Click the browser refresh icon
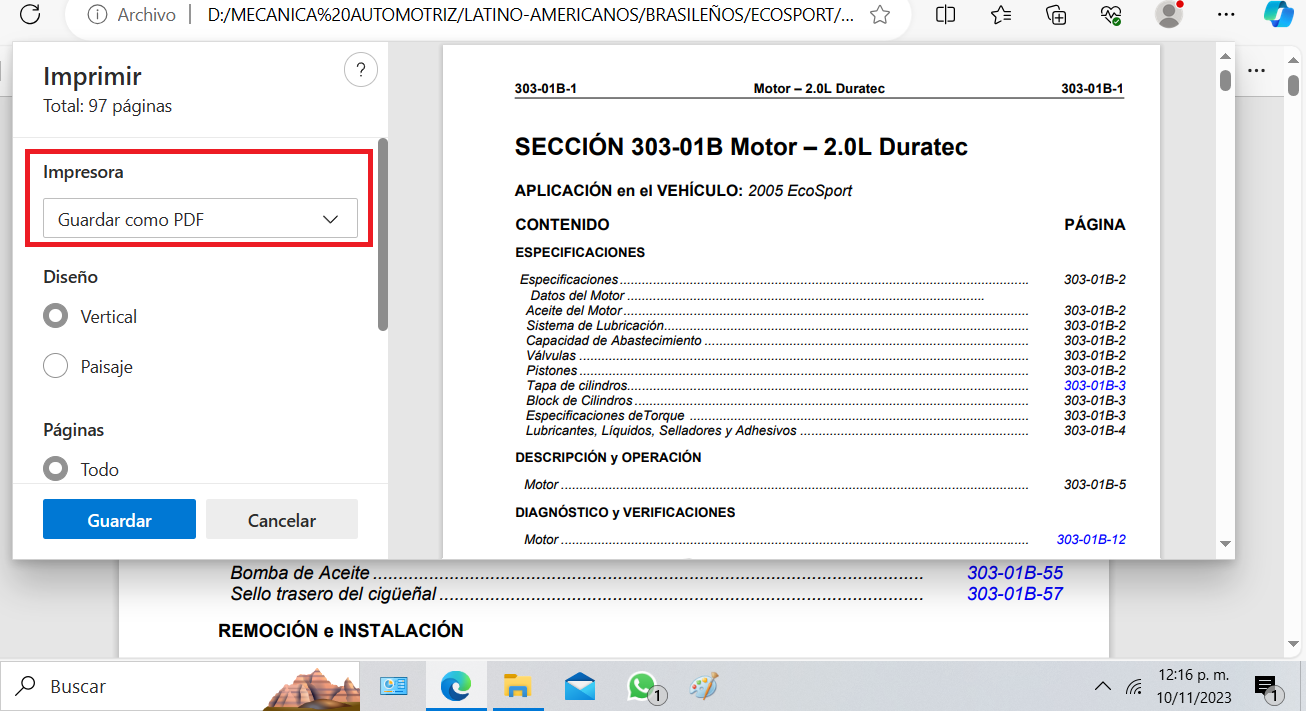 pos(31,14)
